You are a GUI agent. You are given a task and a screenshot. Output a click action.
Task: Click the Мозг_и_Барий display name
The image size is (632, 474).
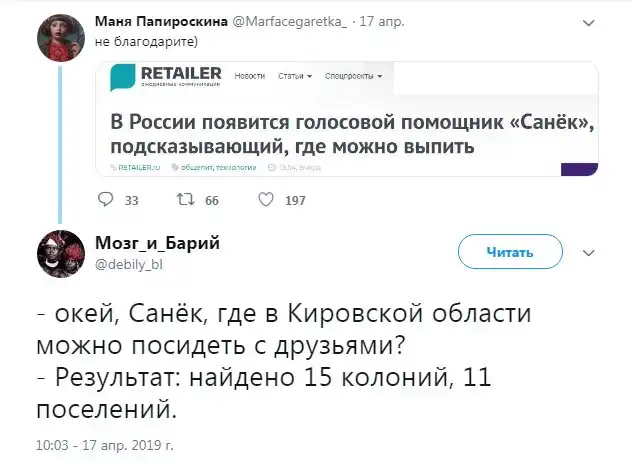coord(157,243)
